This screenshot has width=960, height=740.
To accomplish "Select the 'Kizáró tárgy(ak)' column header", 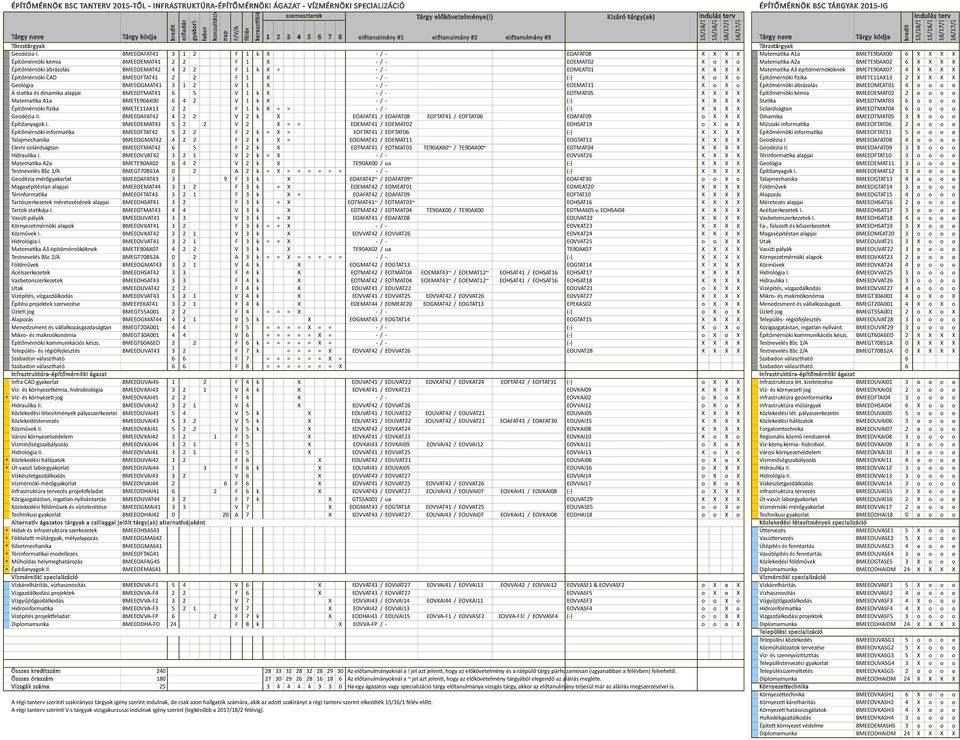I will coord(631,17).
